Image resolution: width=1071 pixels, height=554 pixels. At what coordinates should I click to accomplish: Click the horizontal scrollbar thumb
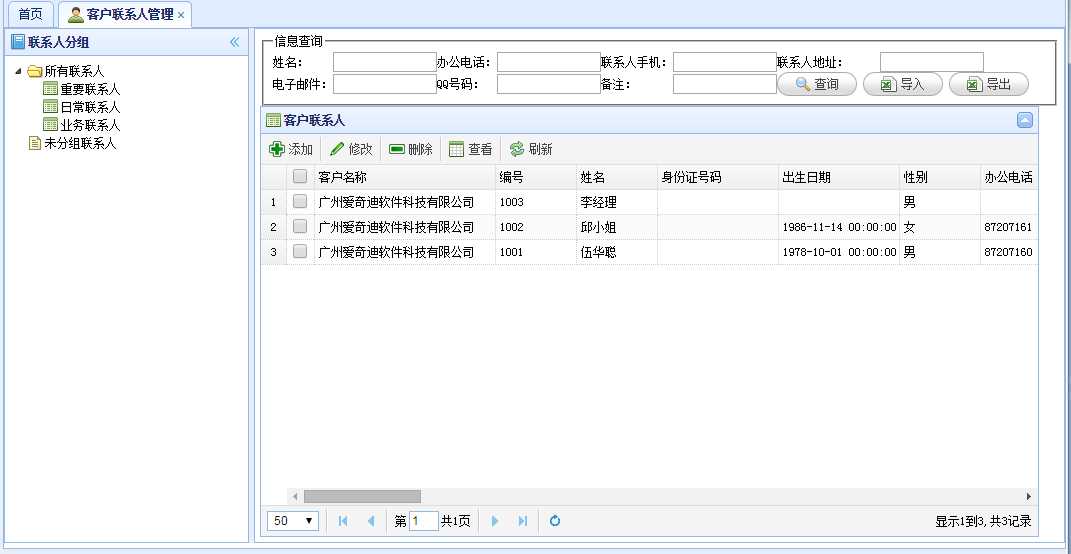click(363, 497)
